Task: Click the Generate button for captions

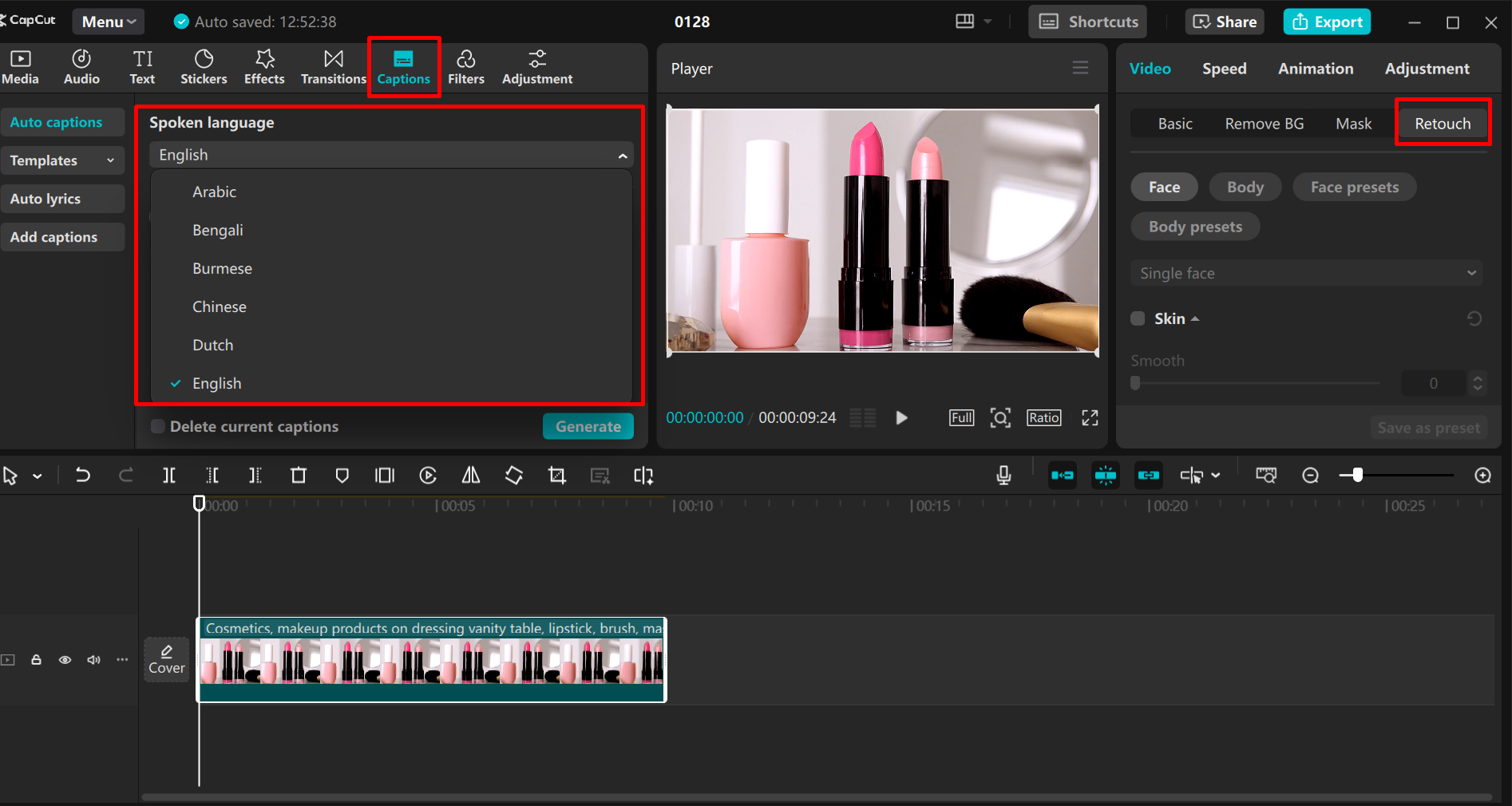Action: (588, 426)
